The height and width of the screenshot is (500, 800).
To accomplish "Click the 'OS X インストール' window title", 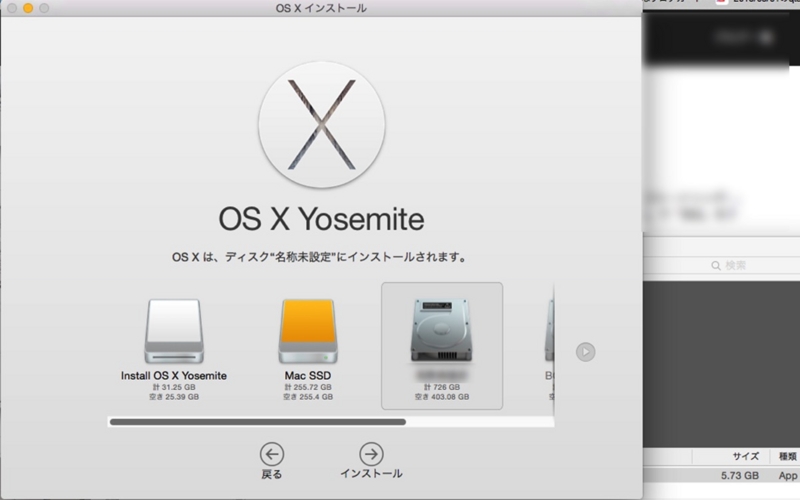I will [x=321, y=8].
